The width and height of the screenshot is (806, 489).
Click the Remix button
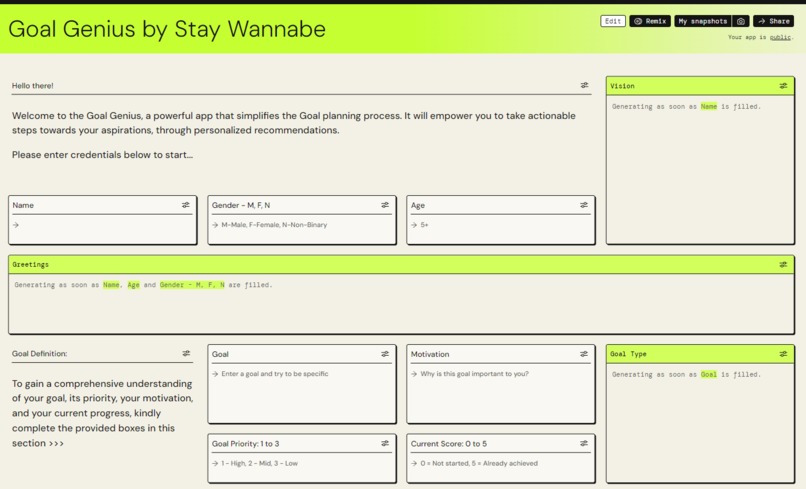650,21
